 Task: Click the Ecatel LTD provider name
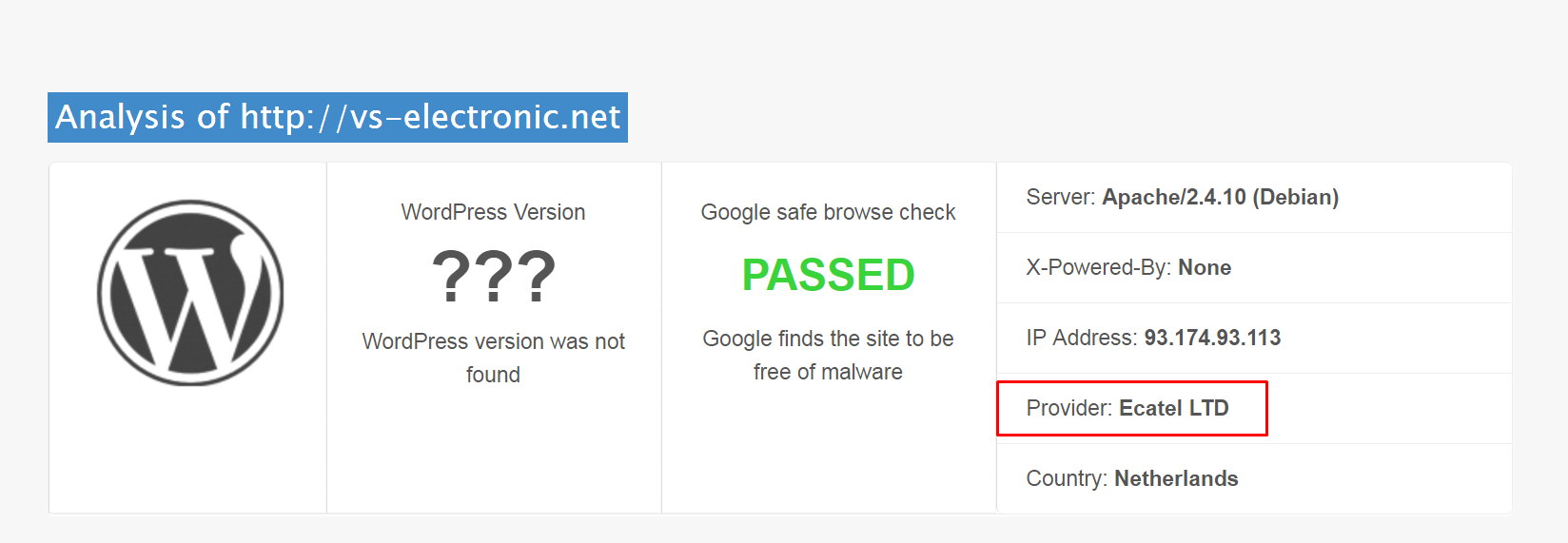(x=1174, y=408)
